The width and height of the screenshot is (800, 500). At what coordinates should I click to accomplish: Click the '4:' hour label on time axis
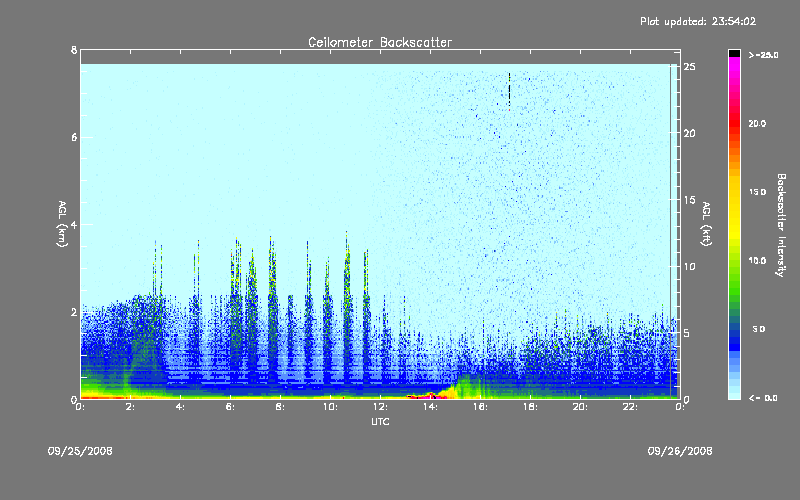pyautogui.click(x=180, y=407)
